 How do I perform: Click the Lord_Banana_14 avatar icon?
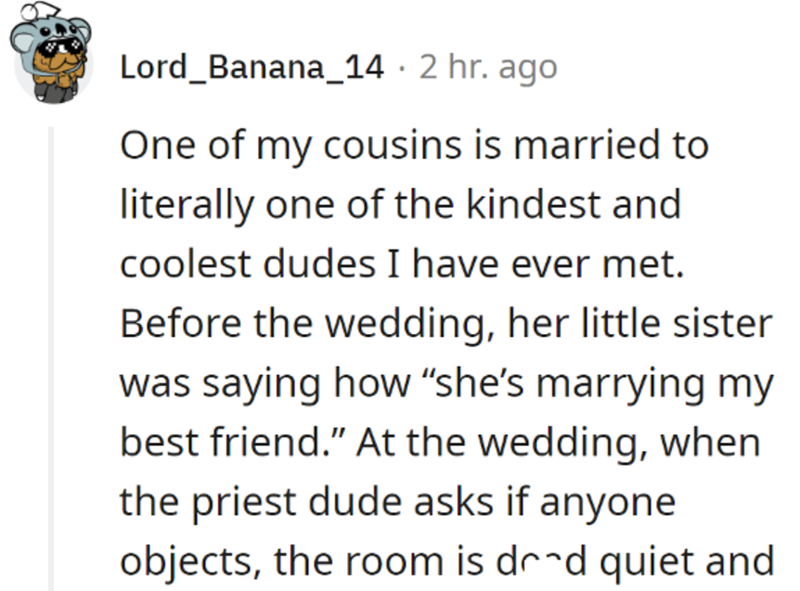(x=51, y=61)
